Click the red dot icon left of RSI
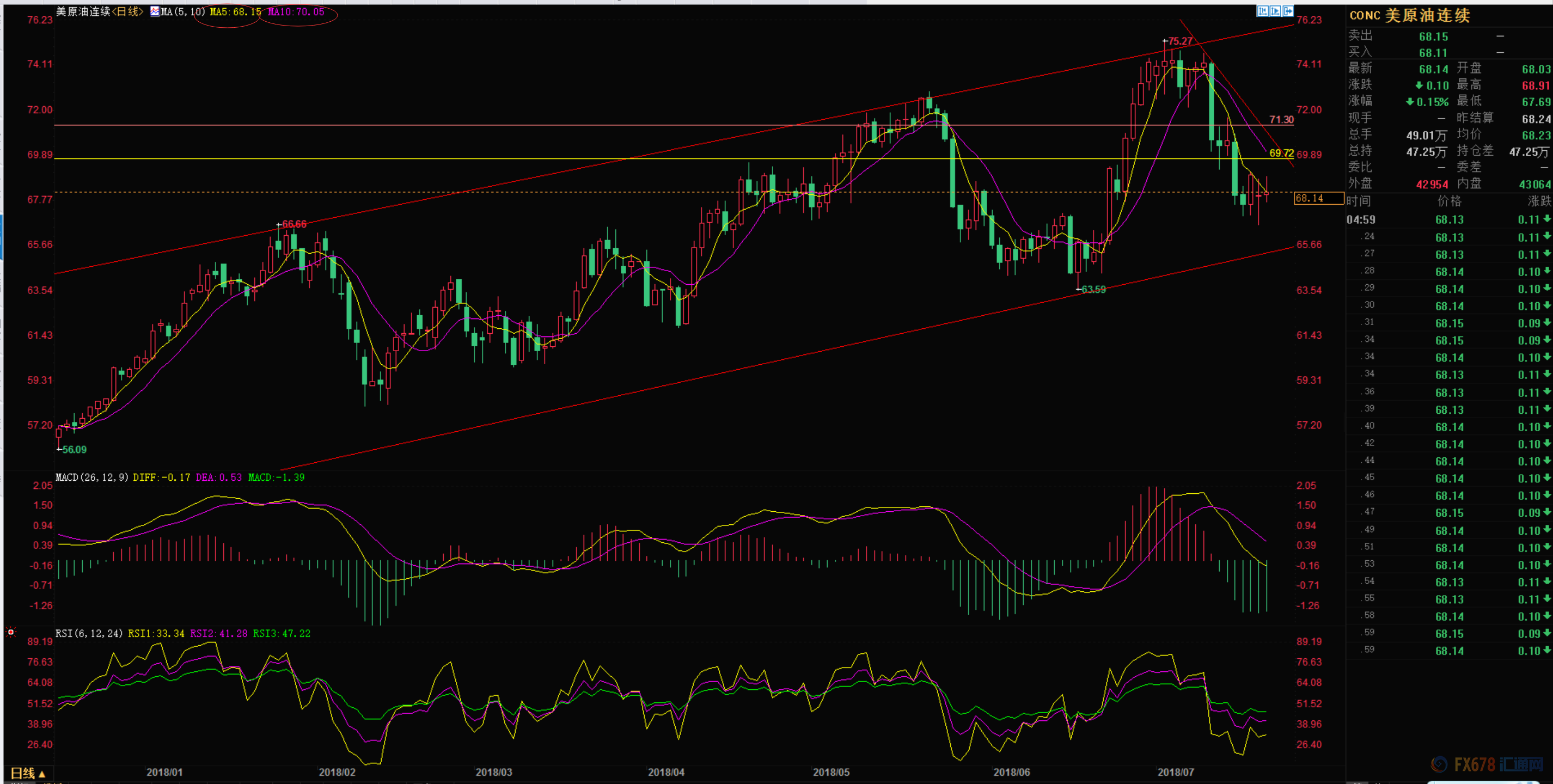The image size is (1553, 784). coord(11,632)
